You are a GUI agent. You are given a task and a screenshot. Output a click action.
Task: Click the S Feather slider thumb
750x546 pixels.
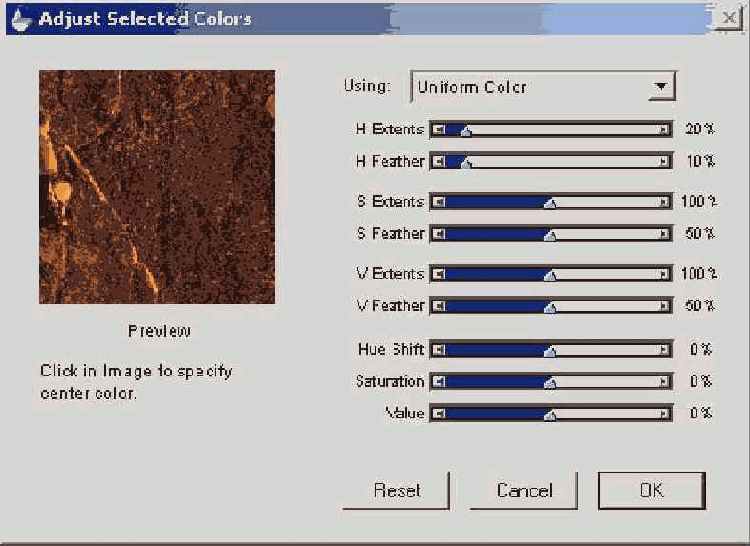click(x=550, y=235)
